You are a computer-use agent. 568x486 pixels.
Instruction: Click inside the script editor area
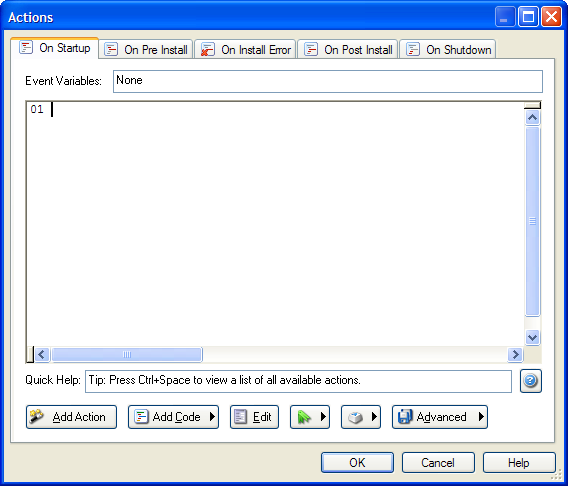pyautogui.click(x=275, y=224)
